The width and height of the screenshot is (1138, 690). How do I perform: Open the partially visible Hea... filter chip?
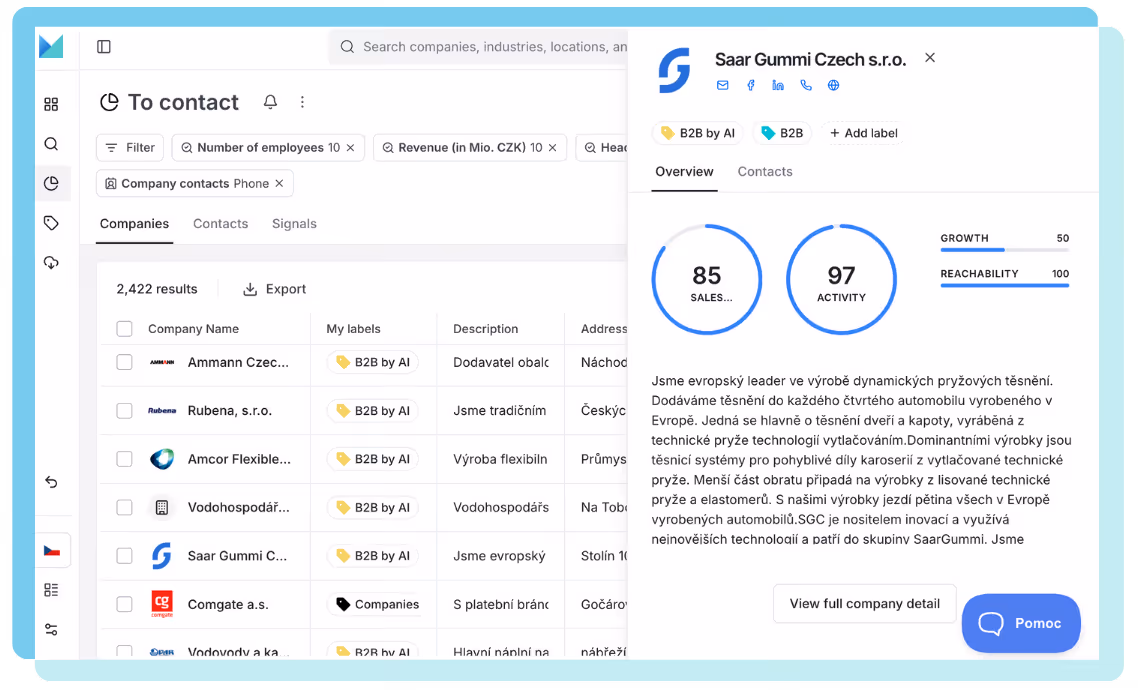tap(602, 147)
